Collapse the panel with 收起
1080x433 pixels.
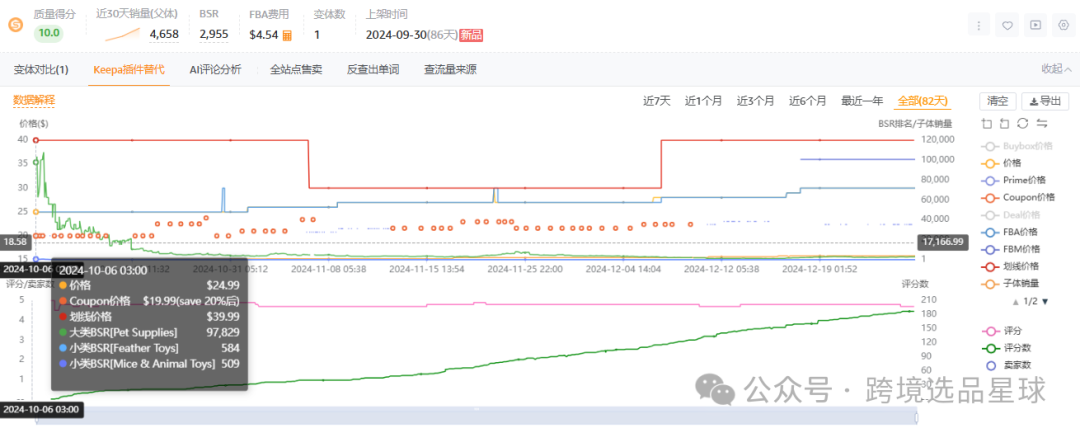(1056, 69)
